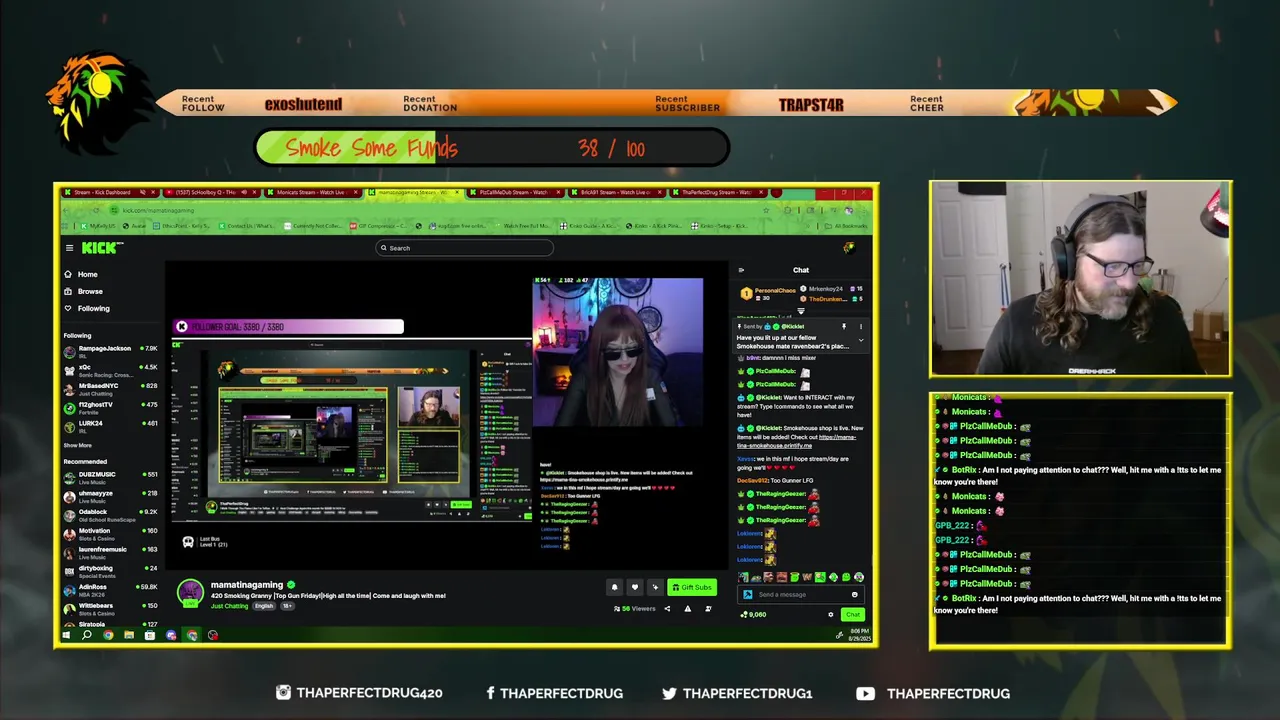This screenshot has width=1280, height=720.
Task: Open chat settings gear icon
Action: coord(830,615)
